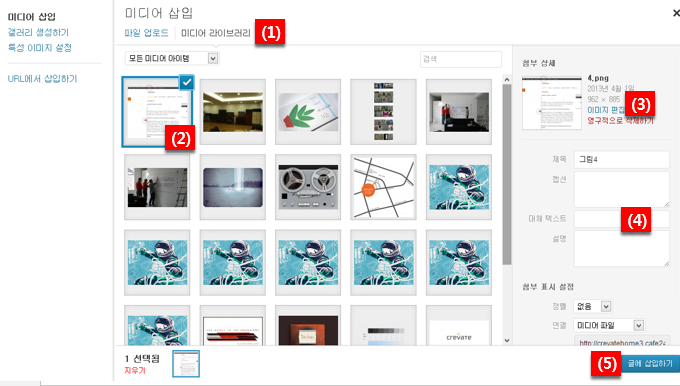Focus the 검색 search field
The width and height of the screenshot is (680, 386).
tap(461, 59)
